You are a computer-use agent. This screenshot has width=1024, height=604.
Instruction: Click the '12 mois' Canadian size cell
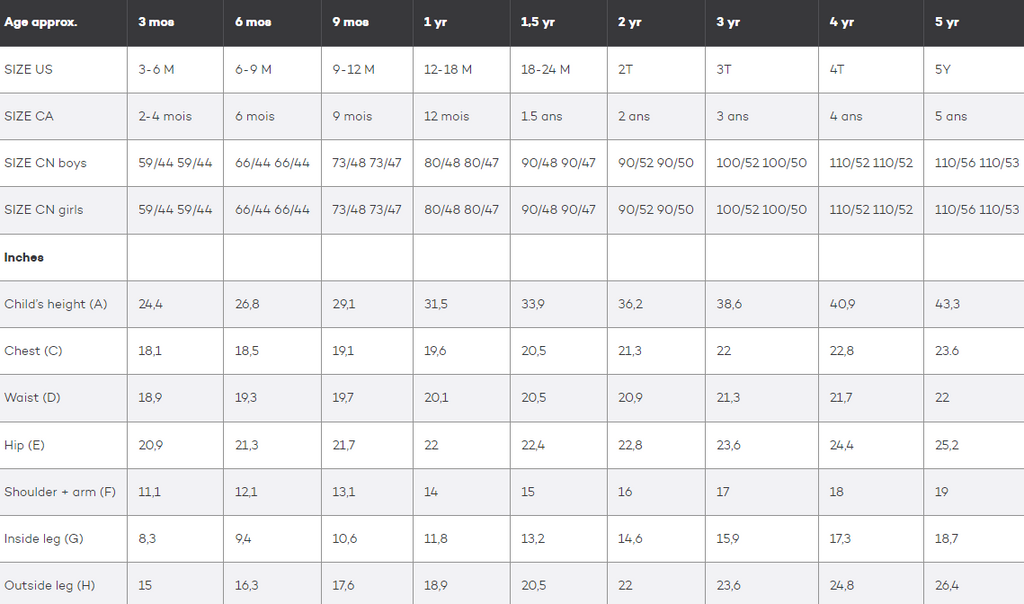point(447,116)
